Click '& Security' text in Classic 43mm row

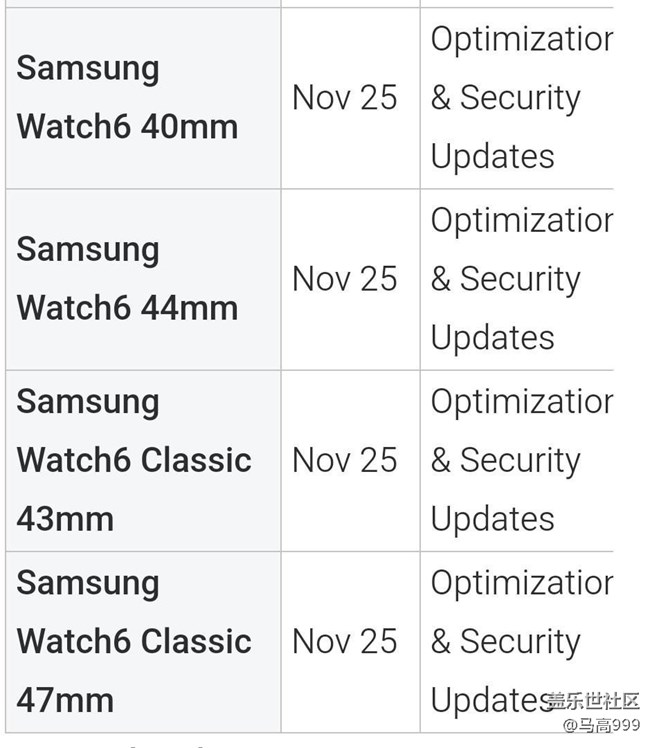505,460
